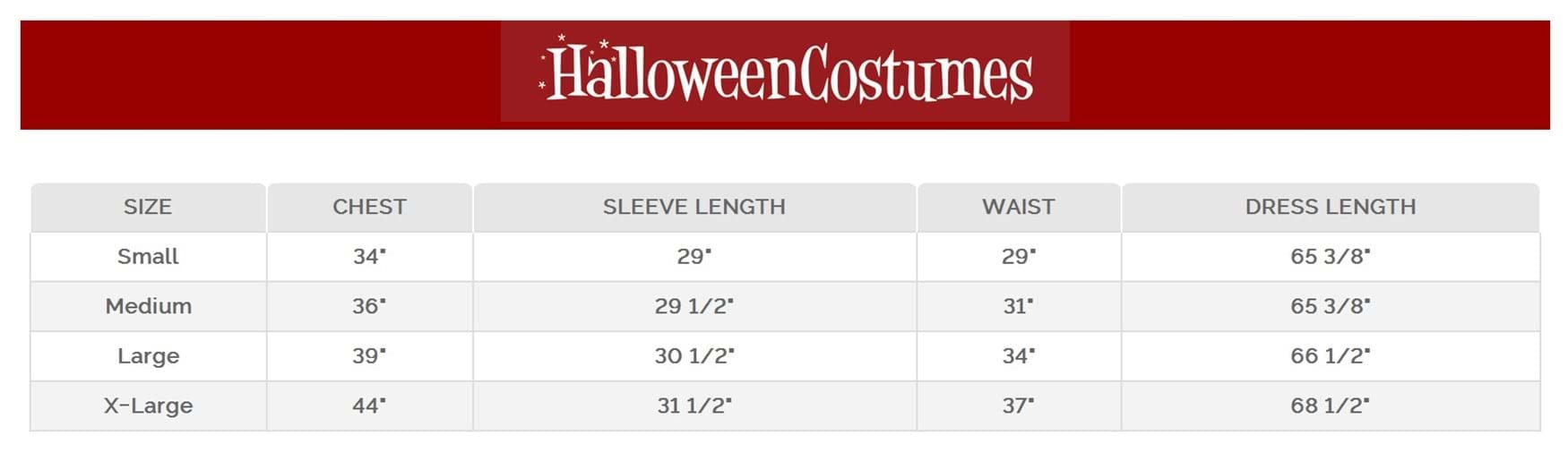This screenshot has width=1568, height=461.
Task: Click the CHEST column header
Action: (369, 207)
